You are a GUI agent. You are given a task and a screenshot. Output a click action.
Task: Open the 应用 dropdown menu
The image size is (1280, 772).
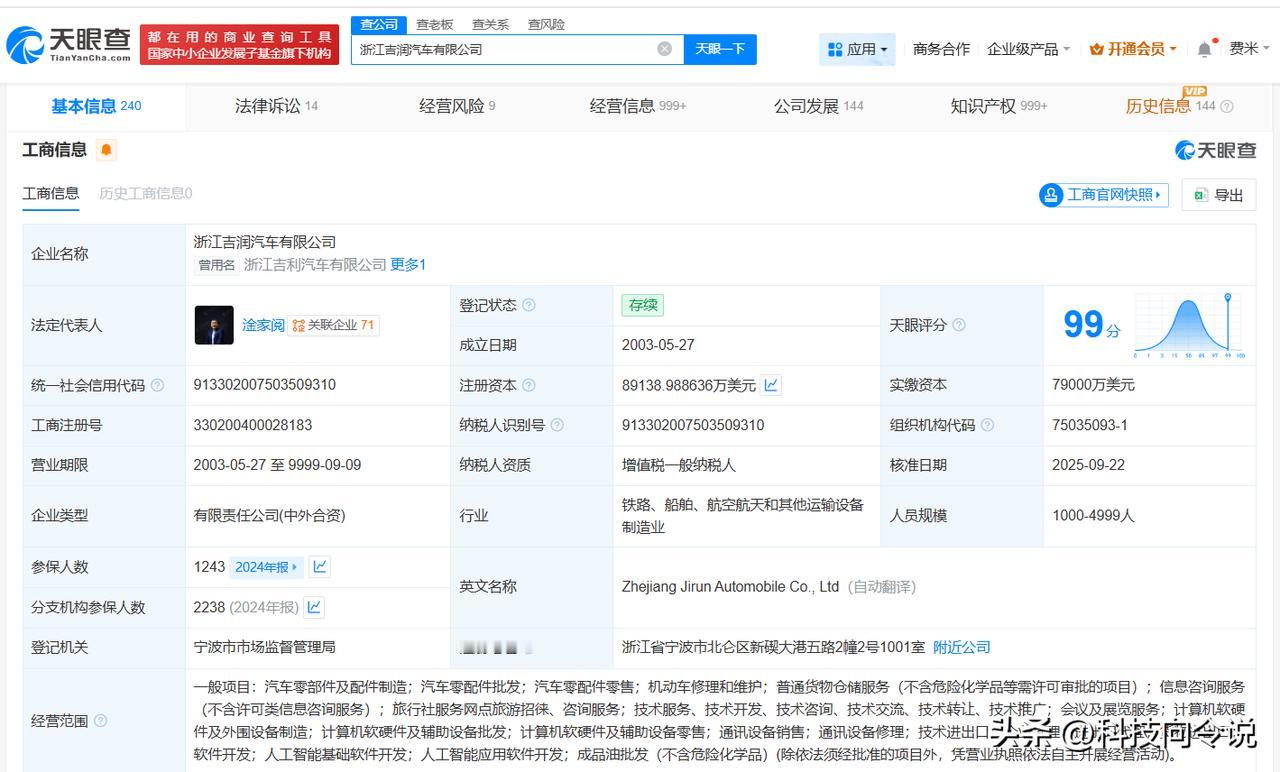click(x=857, y=49)
